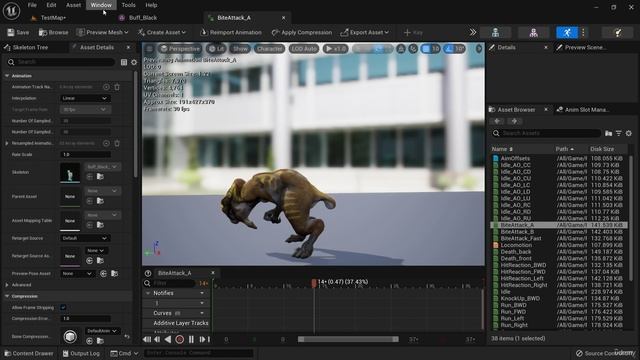Play animation in reverse
640x360 pixels.
pos(168,339)
